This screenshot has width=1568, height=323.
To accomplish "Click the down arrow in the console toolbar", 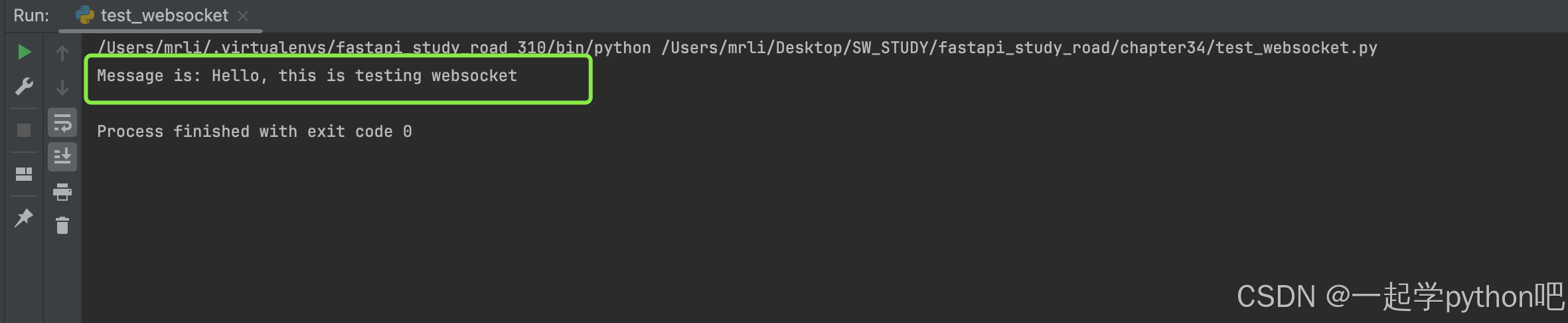I will pyautogui.click(x=62, y=88).
